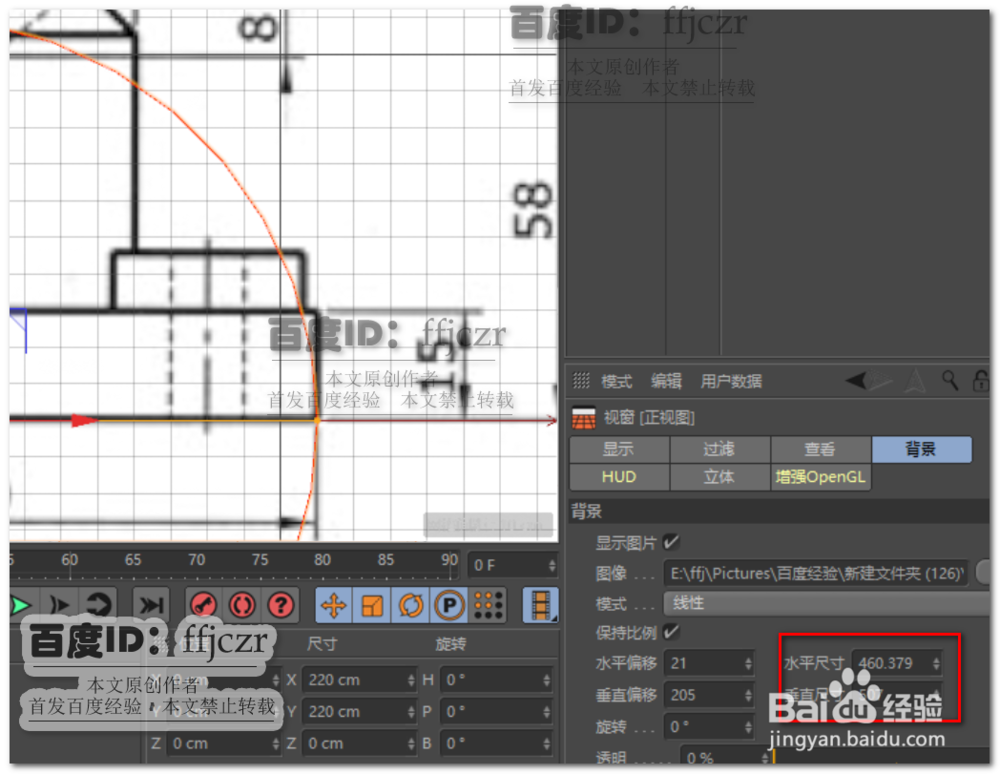Open the 增强OpenGL tab

coord(820,477)
